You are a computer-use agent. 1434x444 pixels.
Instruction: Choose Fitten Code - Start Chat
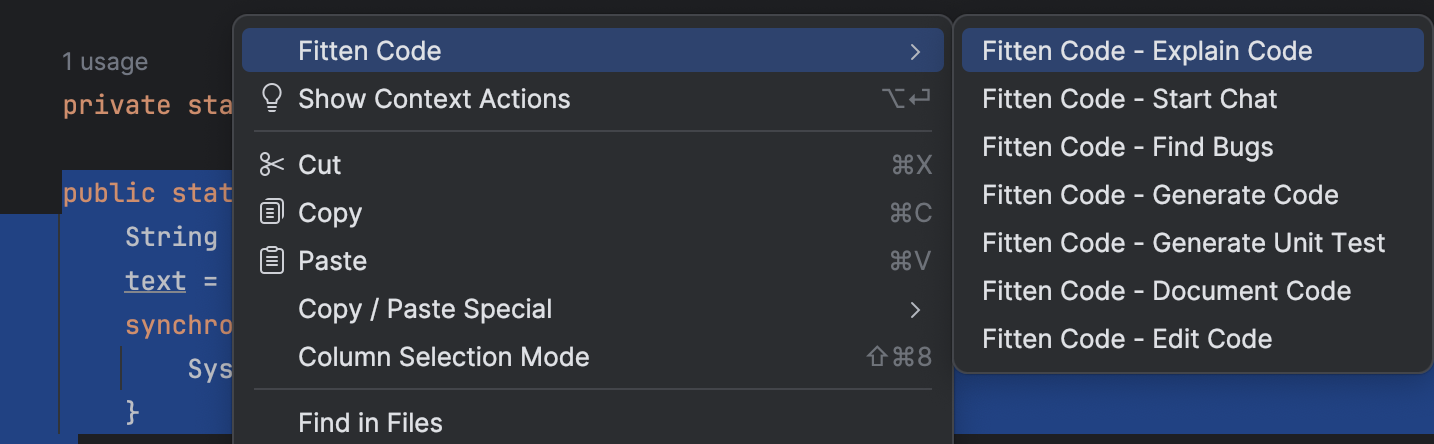click(x=1192, y=99)
